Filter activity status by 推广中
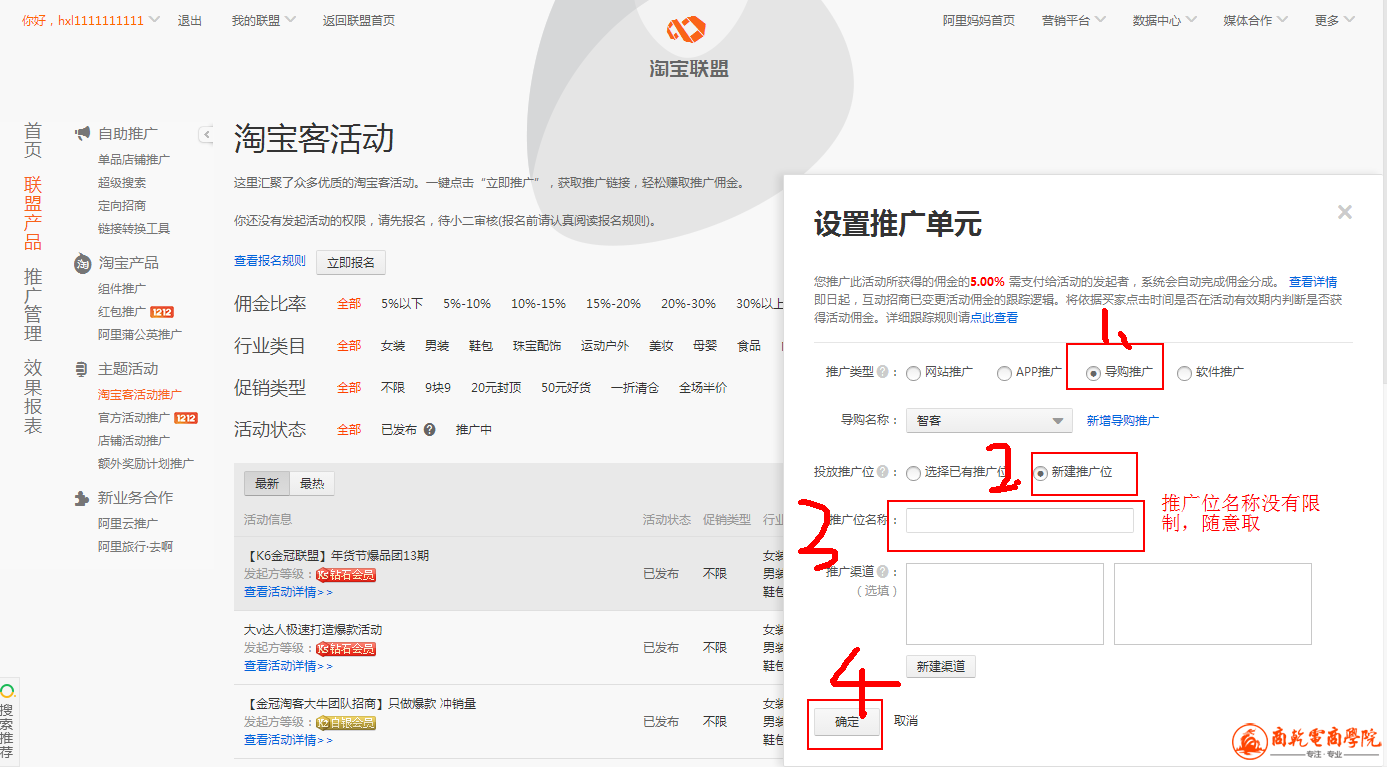This screenshot has width=1387, height=767. pos(473,429)
